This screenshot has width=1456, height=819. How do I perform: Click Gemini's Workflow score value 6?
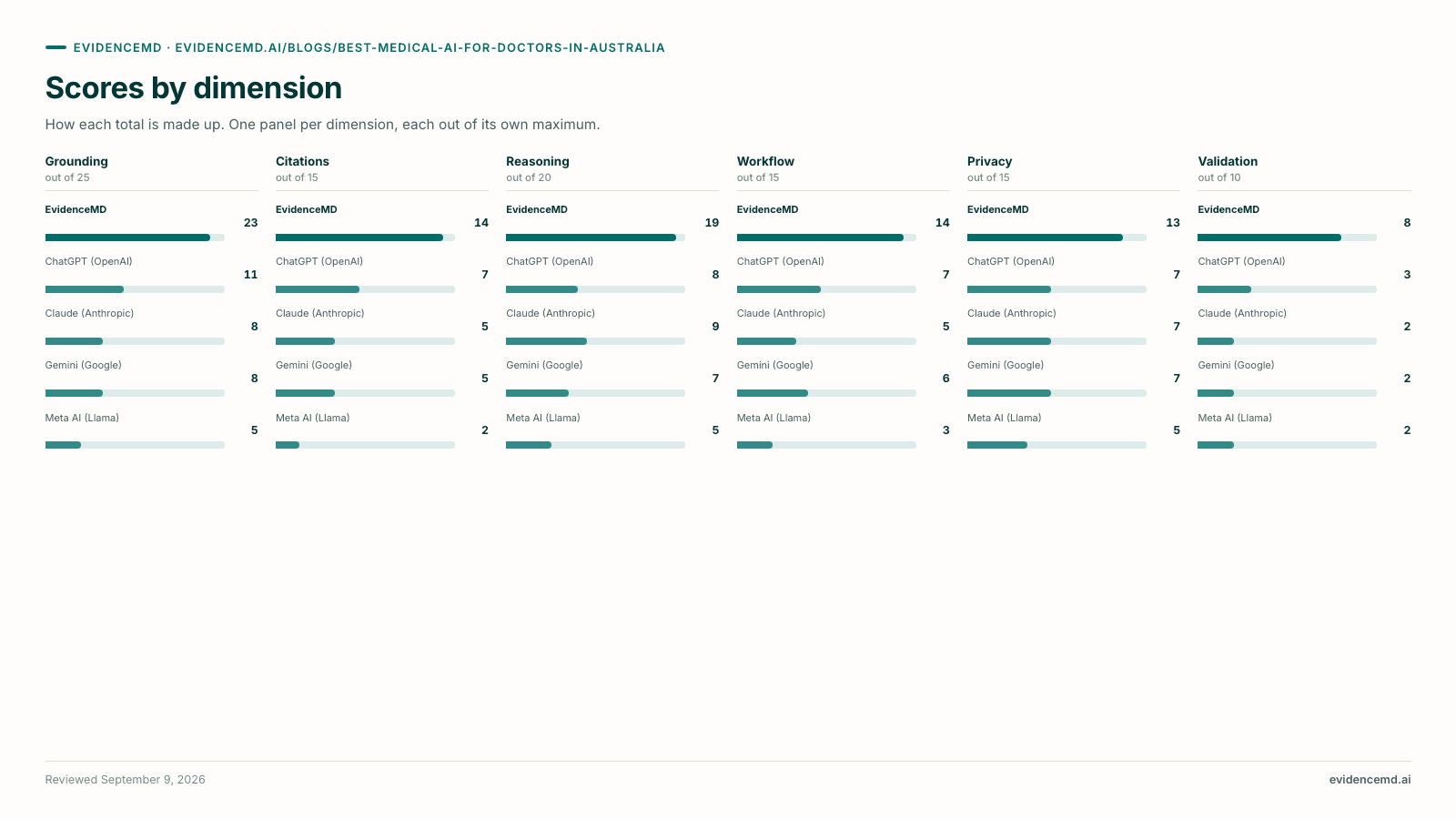tap(946, 379)
